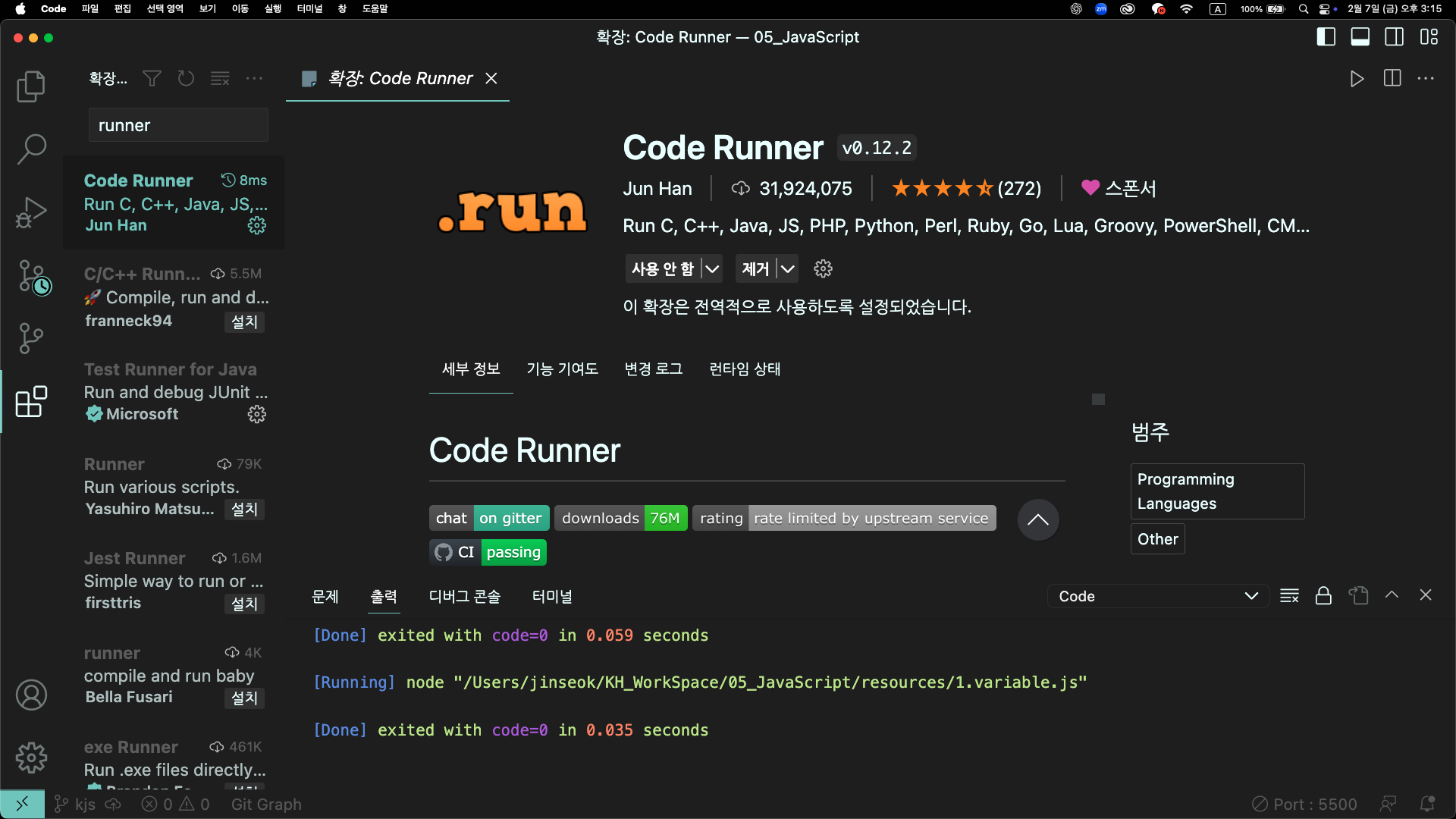The height and width of the screenshot is (819, 1456).
Task: Install the C/C++ Runner extension
Action: pos(244,322)
